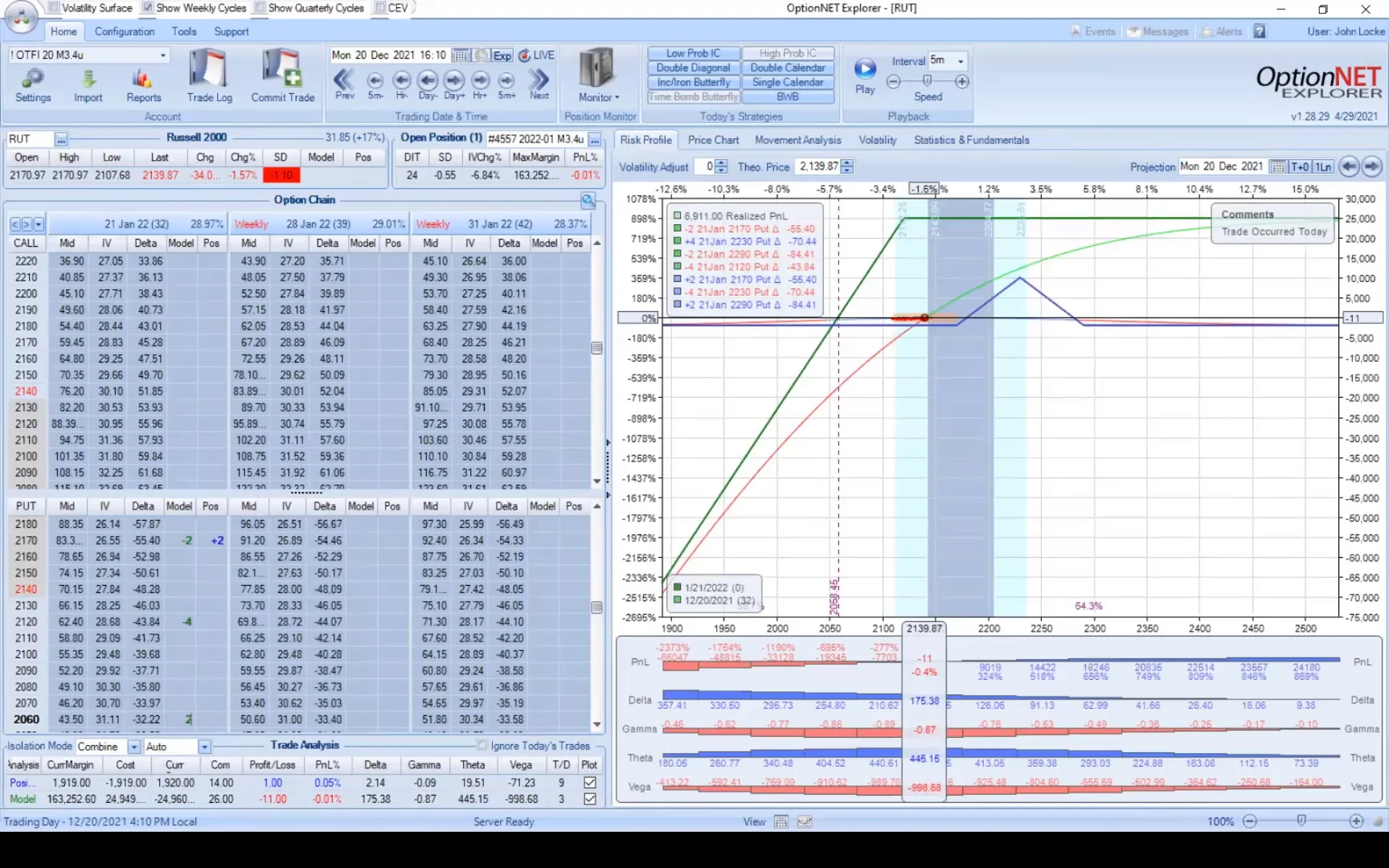
Task: Open the Support ribbon tab
Action: (x=231, y=31)
